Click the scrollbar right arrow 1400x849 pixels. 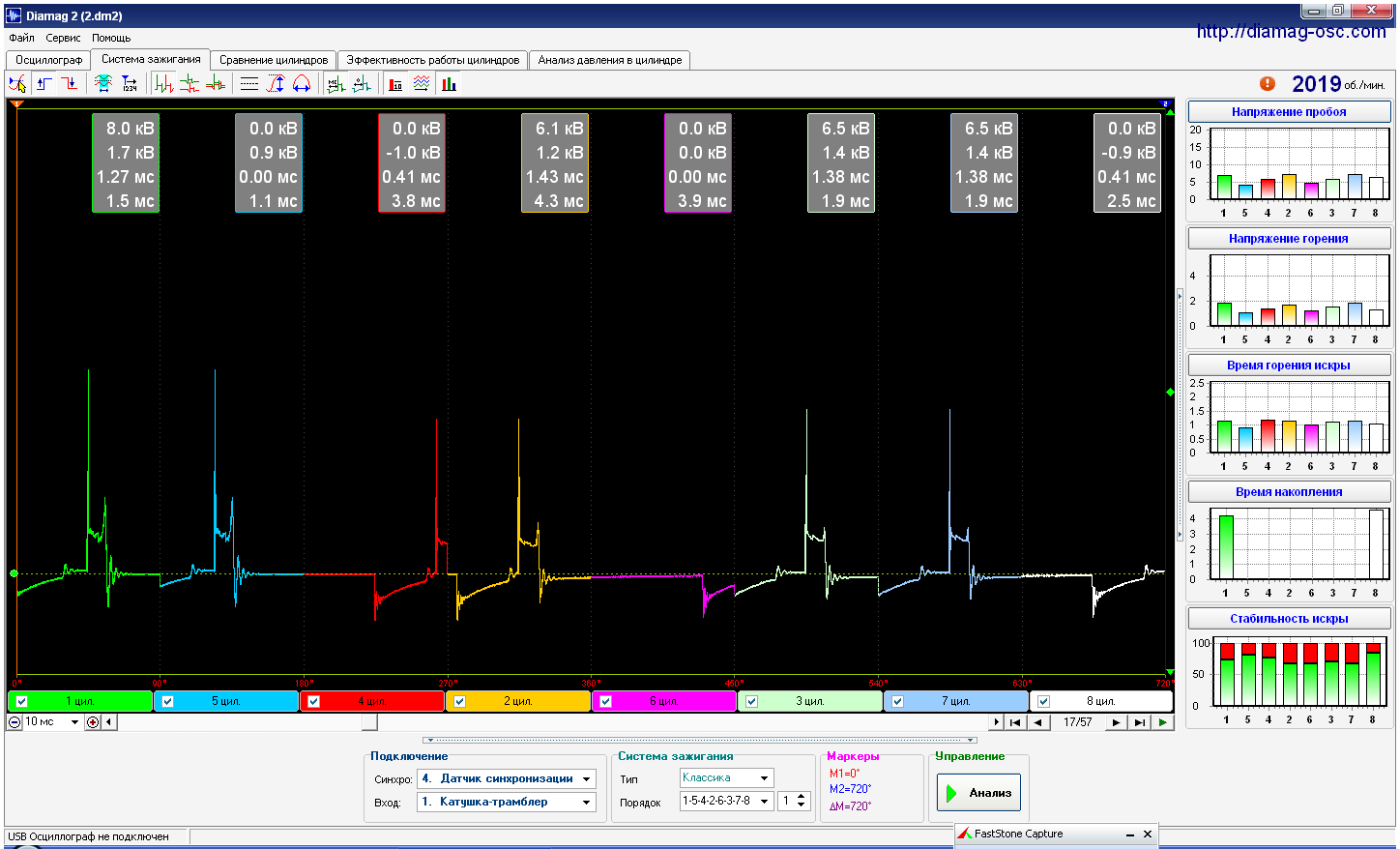(996, 722)
